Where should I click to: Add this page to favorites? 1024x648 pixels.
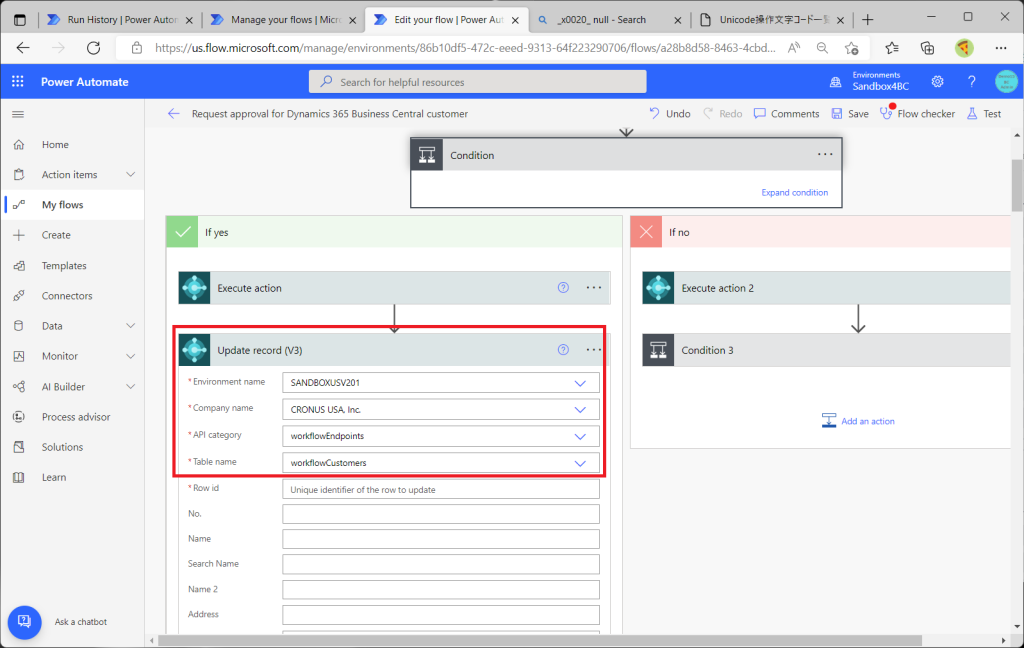tap(851, 48)
